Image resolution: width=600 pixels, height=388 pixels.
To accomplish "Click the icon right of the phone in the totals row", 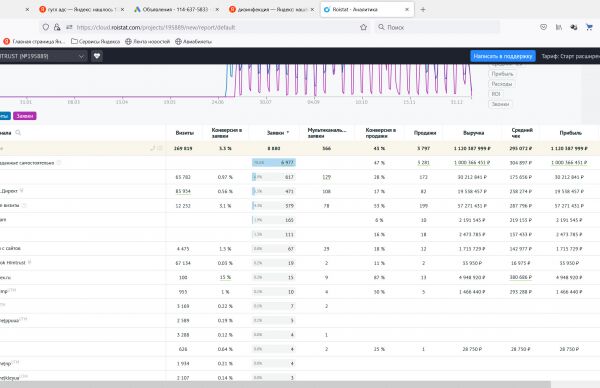I will [x=160, y=148].
